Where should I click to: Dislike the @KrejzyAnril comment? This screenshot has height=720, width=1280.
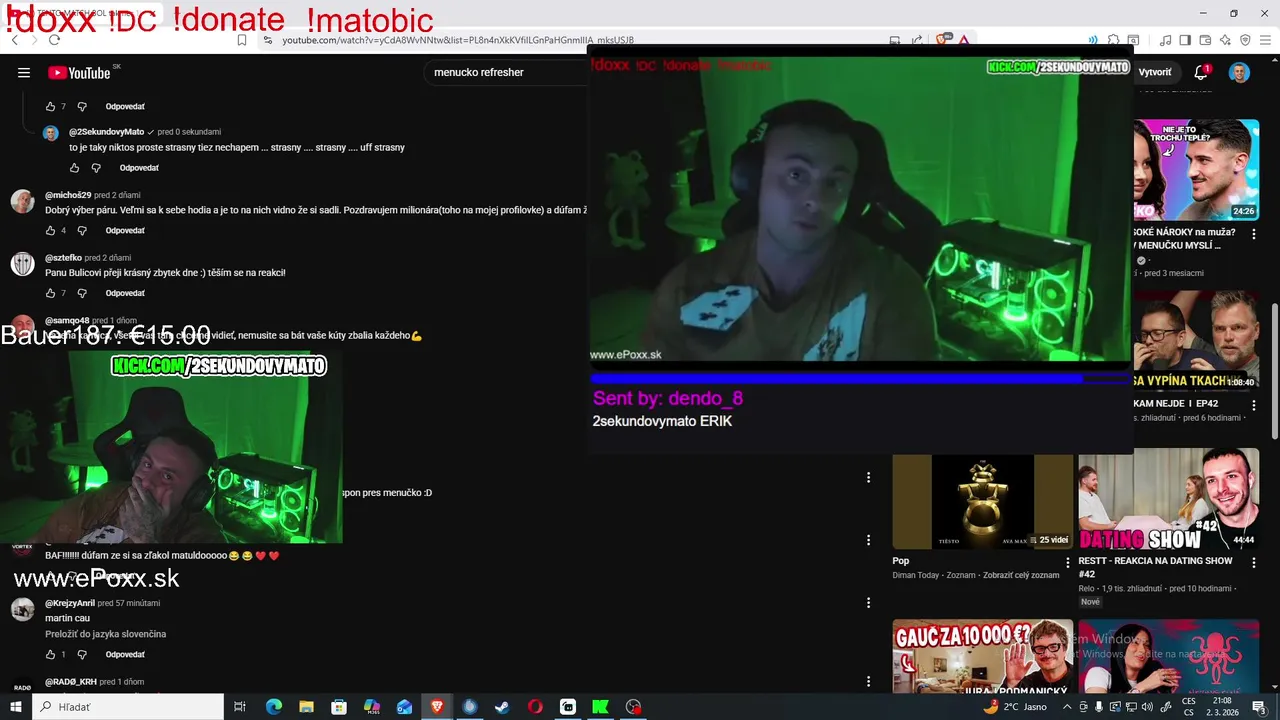pos(82,655)
